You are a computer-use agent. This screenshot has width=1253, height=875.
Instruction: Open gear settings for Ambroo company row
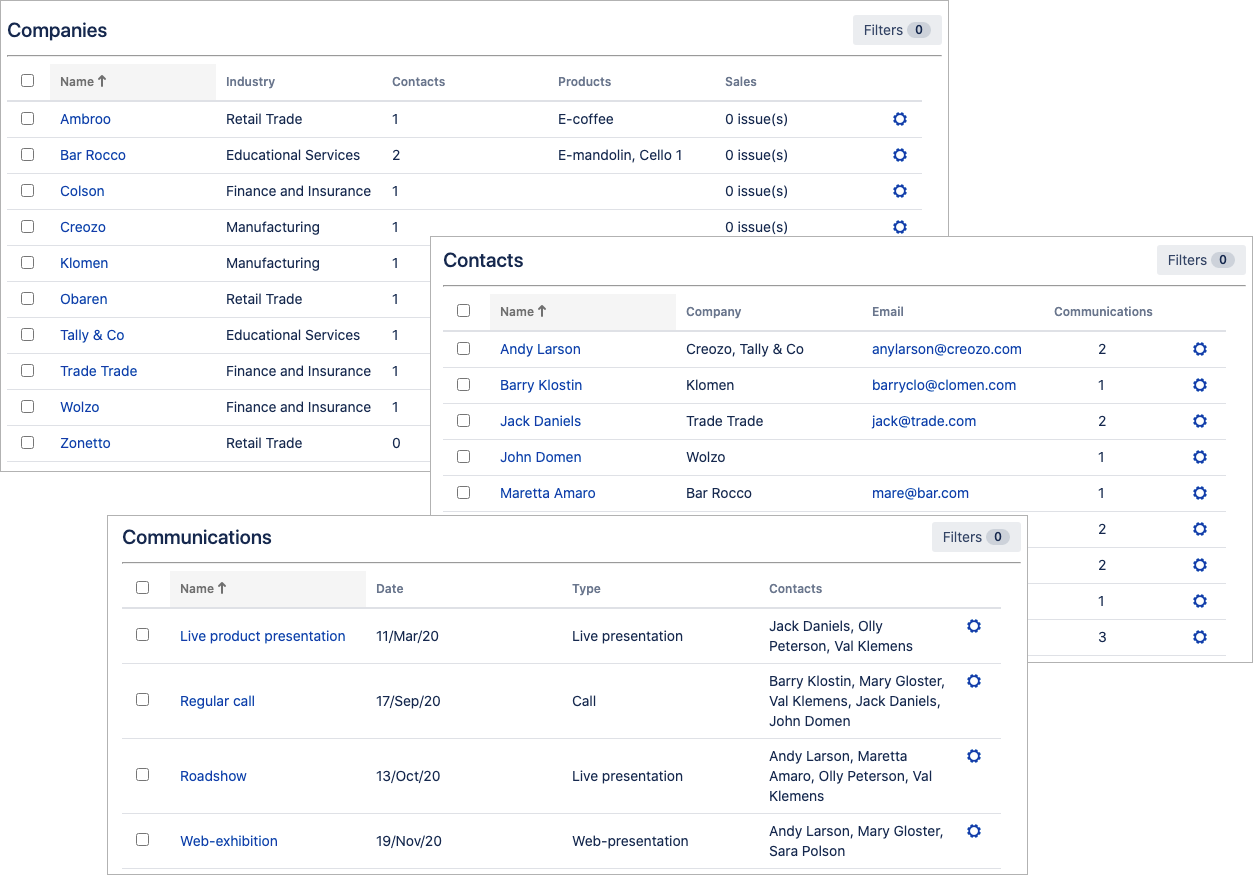(899, 119)
